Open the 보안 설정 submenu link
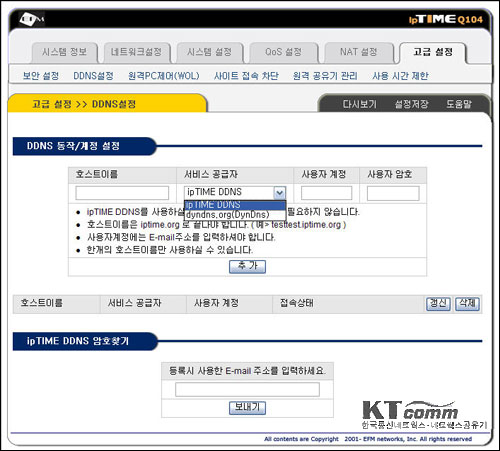 [41, 76]
